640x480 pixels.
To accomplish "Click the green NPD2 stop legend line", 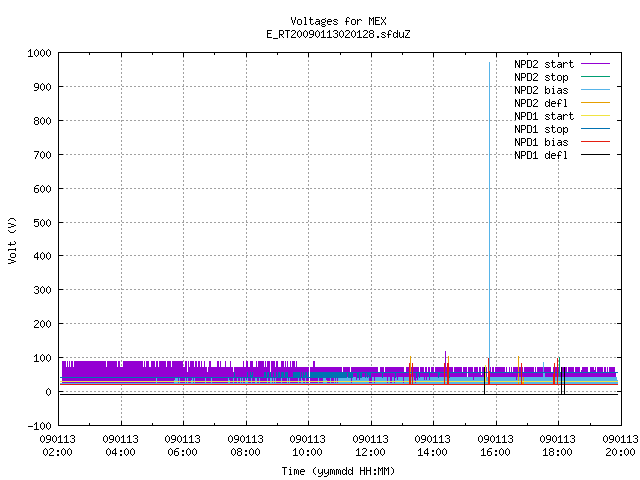I will pos(595,77).
